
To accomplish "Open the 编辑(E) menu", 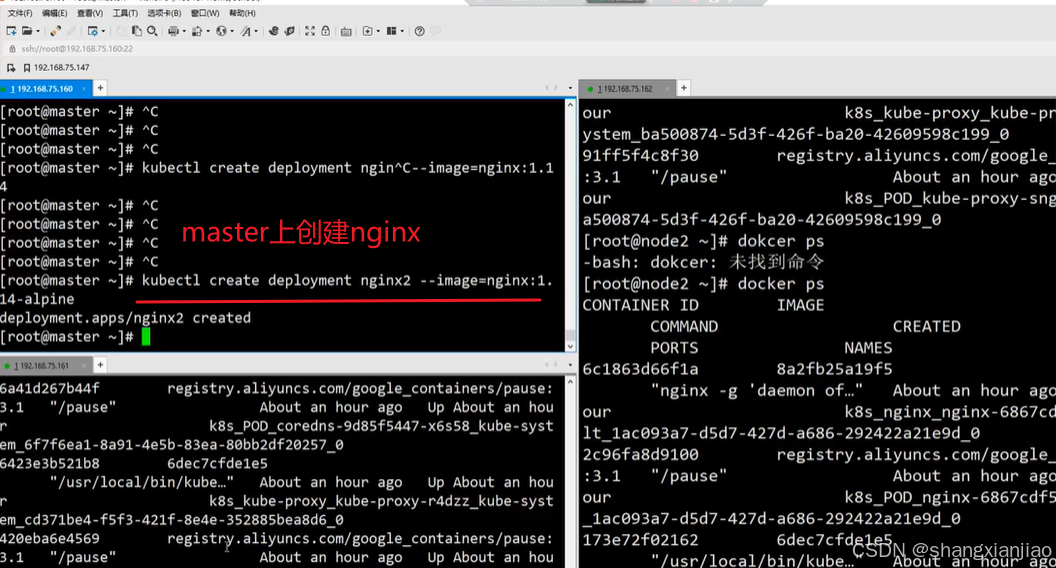I will (x=55, y=13).
